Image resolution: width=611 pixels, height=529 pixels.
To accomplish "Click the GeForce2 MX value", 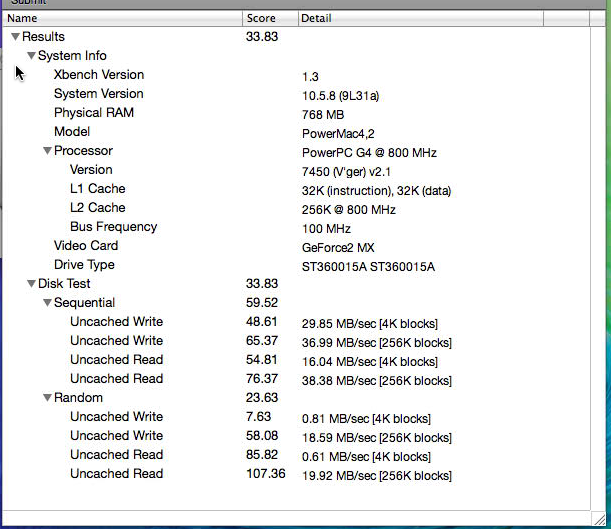I will point(338,248).
